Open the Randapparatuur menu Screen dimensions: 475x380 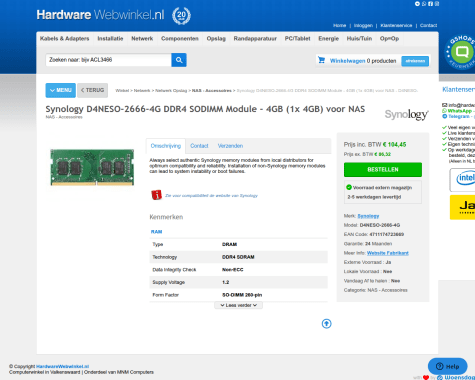255,39
